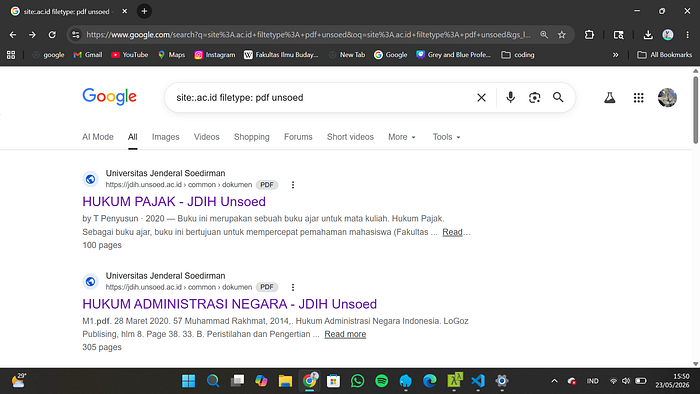Open site information icon in address bar
This screenshot has width=700, height=394.
(x=76, y=35)
